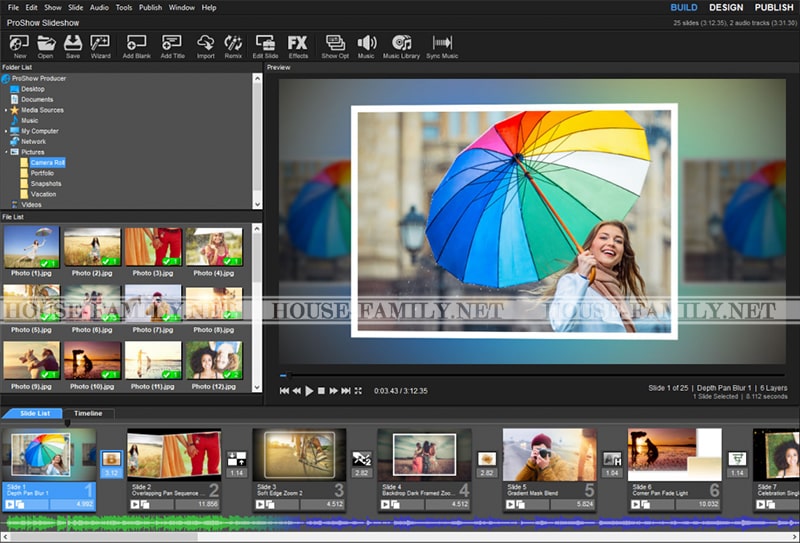Viewport: 800px width, 543px height.
Task: Expand the My Computer tree node
Action: (6, 131)
